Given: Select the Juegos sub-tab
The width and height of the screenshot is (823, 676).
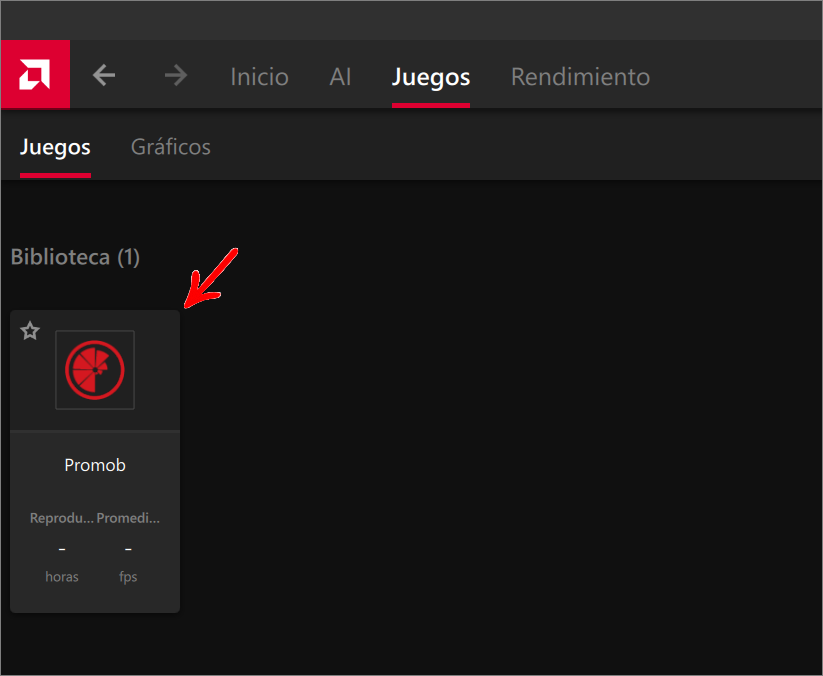Looking at the screenshot, I should click(55, 147).
